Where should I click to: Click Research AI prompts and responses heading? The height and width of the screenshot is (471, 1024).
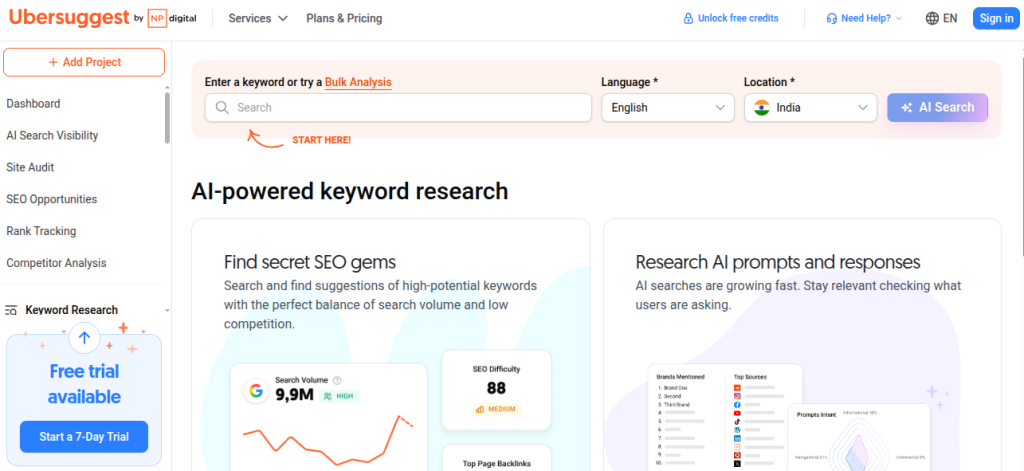click(778, 263)
